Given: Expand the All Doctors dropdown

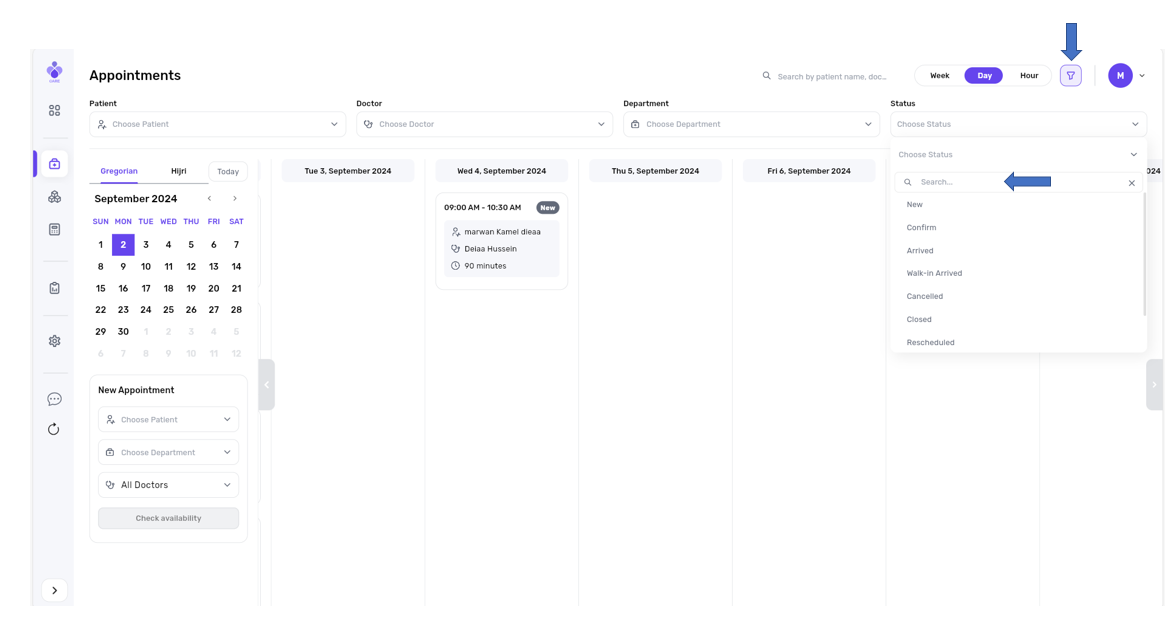Looking at the screenshot, I should [x=168, y=485].
